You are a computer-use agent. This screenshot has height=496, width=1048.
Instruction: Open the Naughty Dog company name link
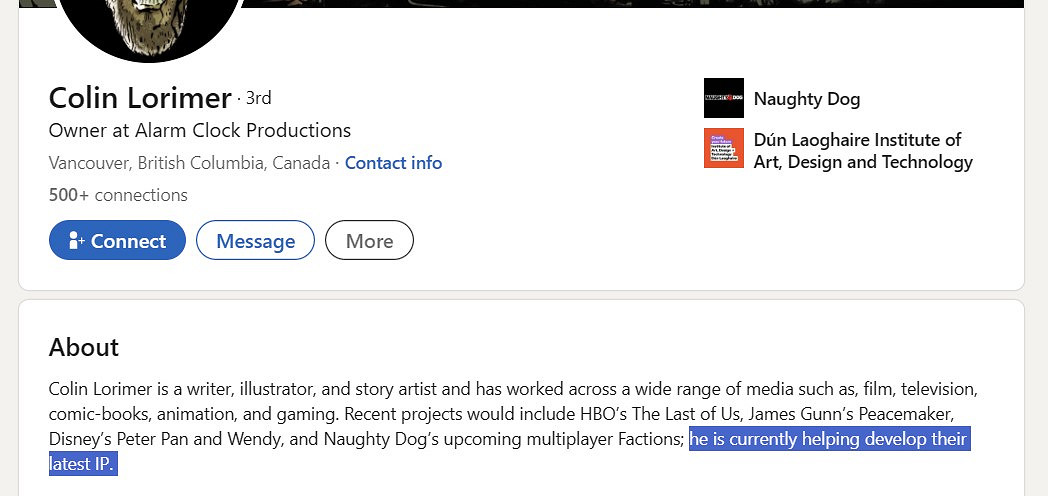click(806, 99)
